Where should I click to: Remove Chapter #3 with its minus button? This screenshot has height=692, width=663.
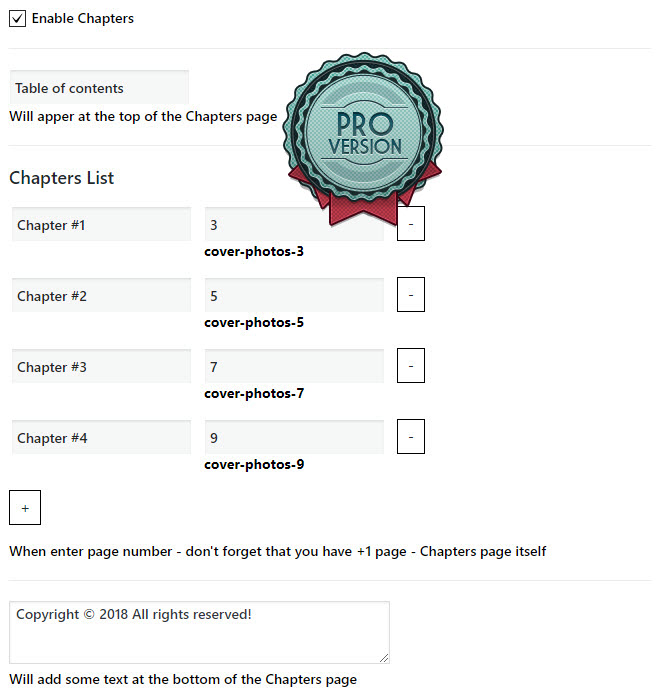411,366
